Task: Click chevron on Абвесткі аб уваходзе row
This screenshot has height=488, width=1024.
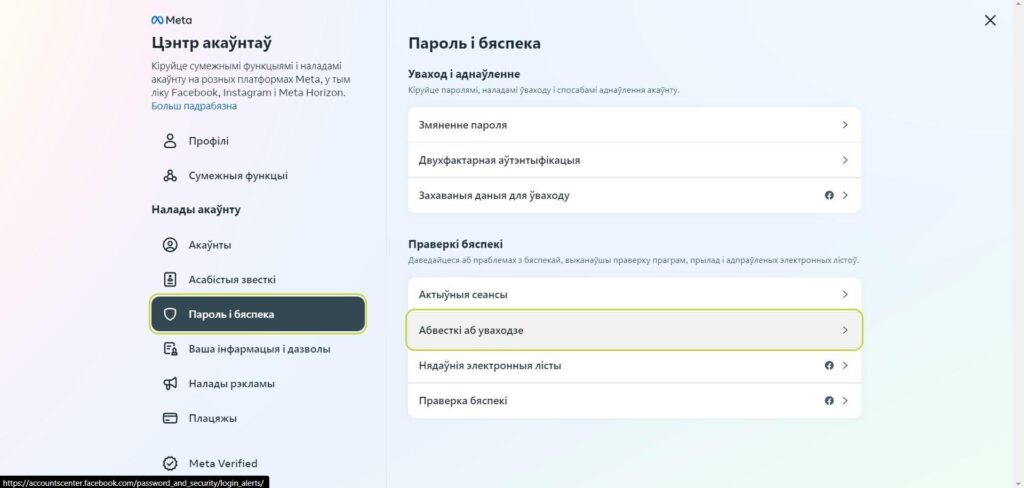Action: (x=845, y=331)
